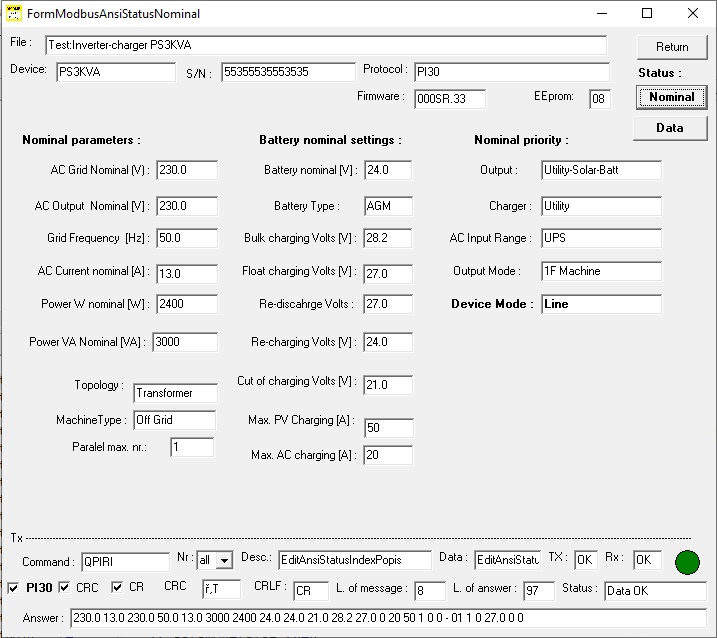Click the Device Mode field showing Line
Viewport: 717px width, 638px height.
click(x=601, y=304)
